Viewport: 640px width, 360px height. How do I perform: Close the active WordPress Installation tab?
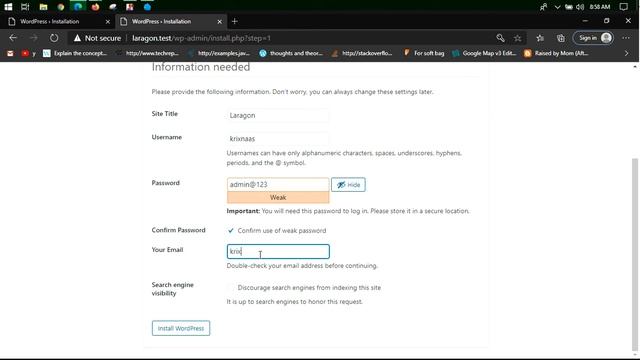[220, 22]
